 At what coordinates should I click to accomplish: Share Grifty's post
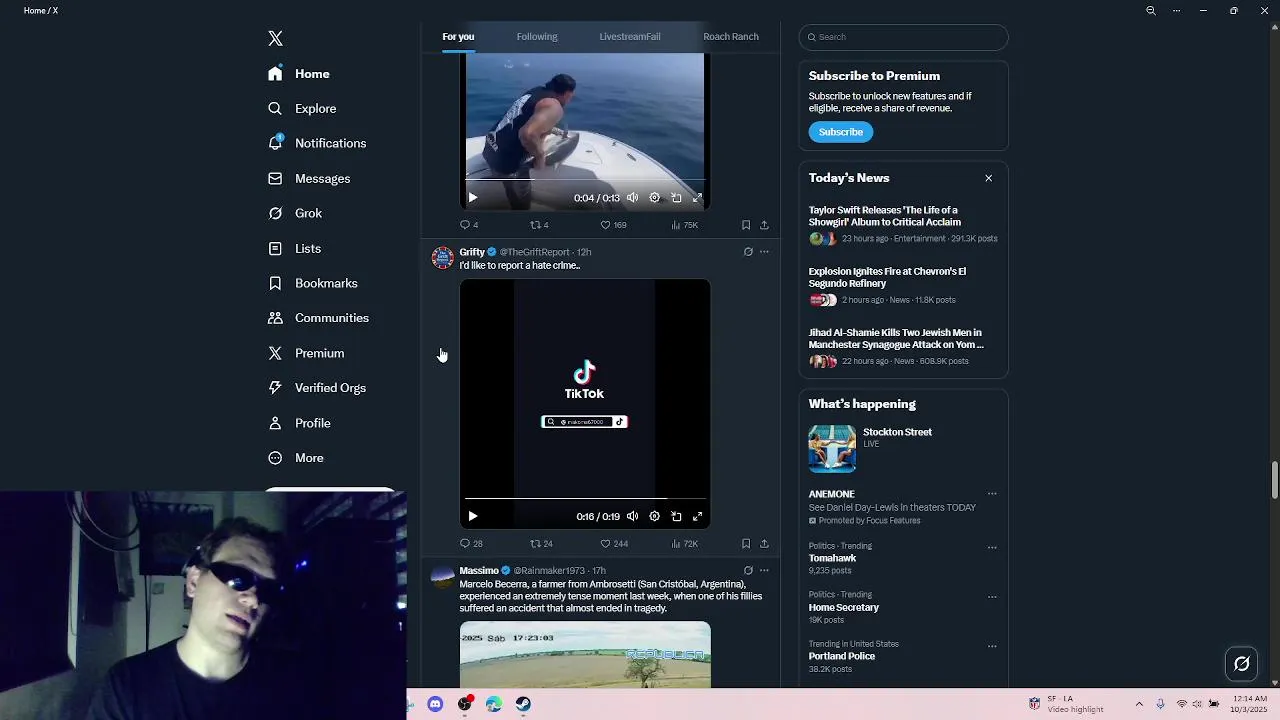click(x=764, y=544)
